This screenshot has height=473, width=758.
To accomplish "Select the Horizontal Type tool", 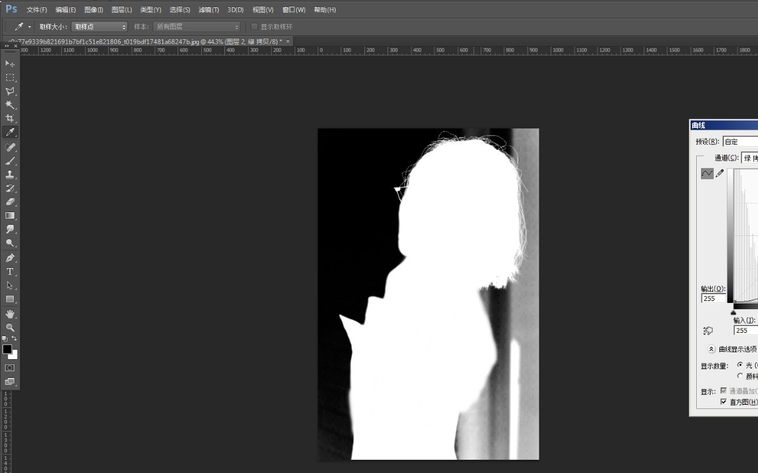I will [11, 271].
